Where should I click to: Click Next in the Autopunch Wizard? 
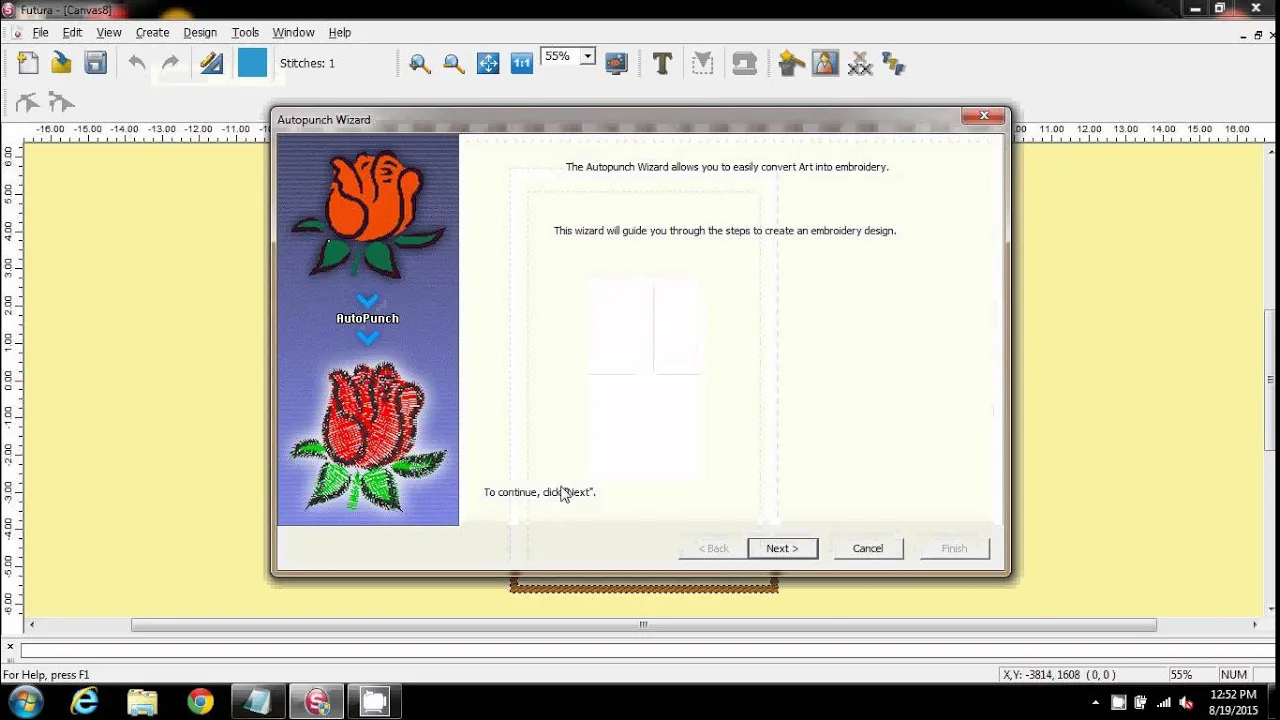click(782, 548)
